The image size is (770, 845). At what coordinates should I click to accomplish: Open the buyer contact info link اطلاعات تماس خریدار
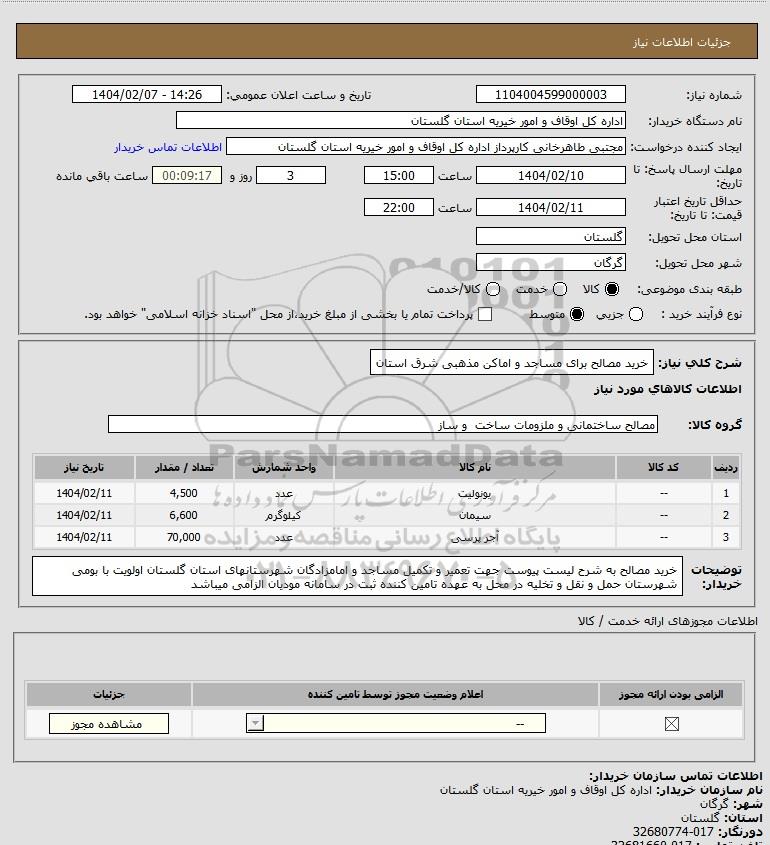168,147
